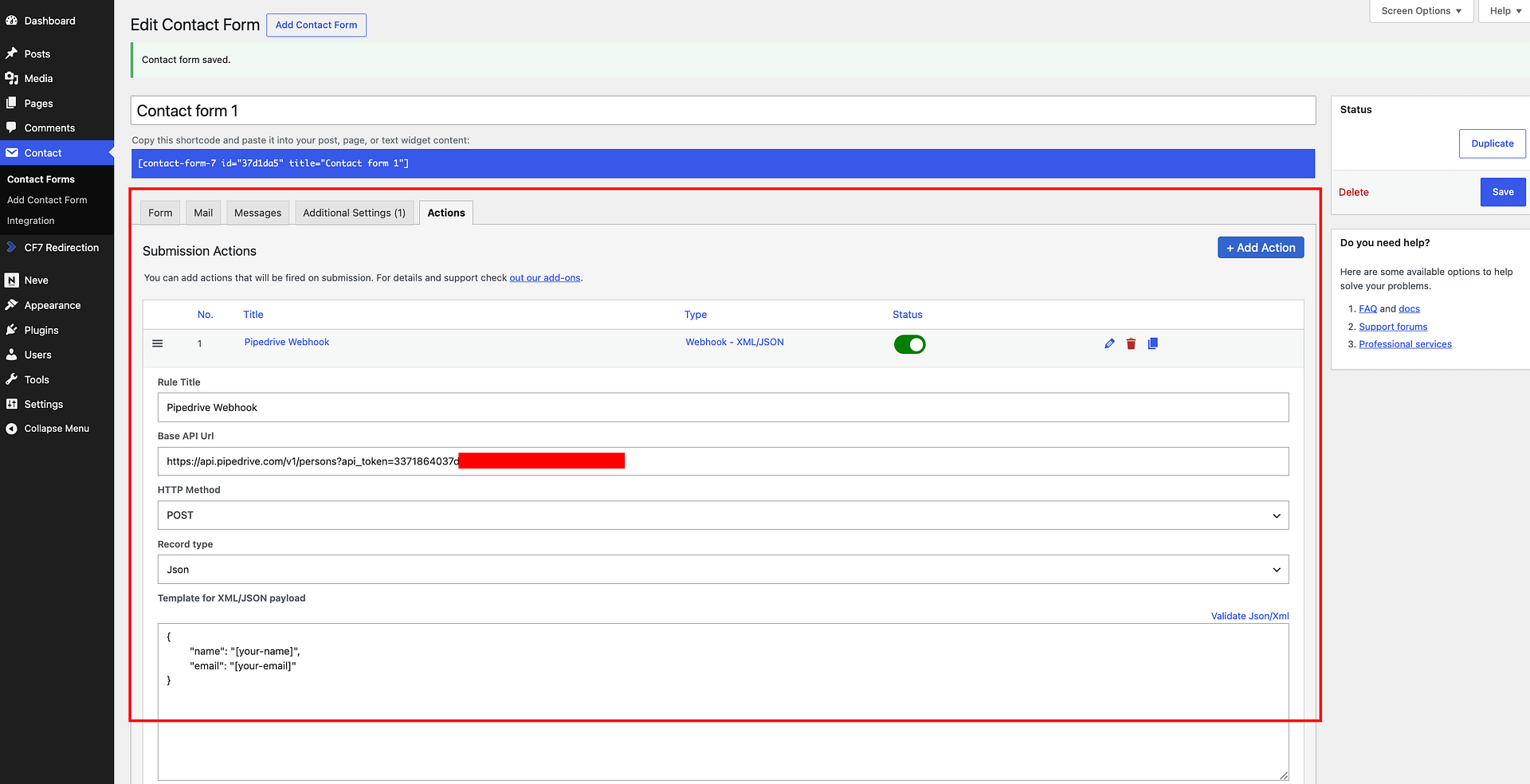Click the Contact form 1 title field

(x=723, y=111)
